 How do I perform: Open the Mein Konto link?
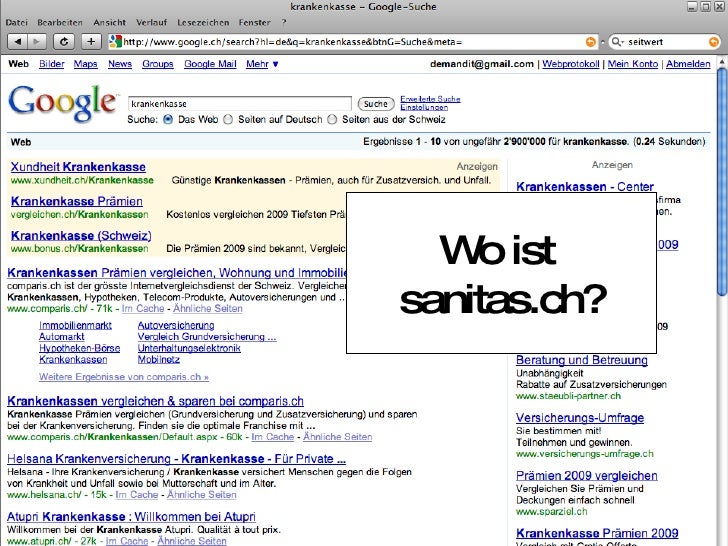(633, 64)
